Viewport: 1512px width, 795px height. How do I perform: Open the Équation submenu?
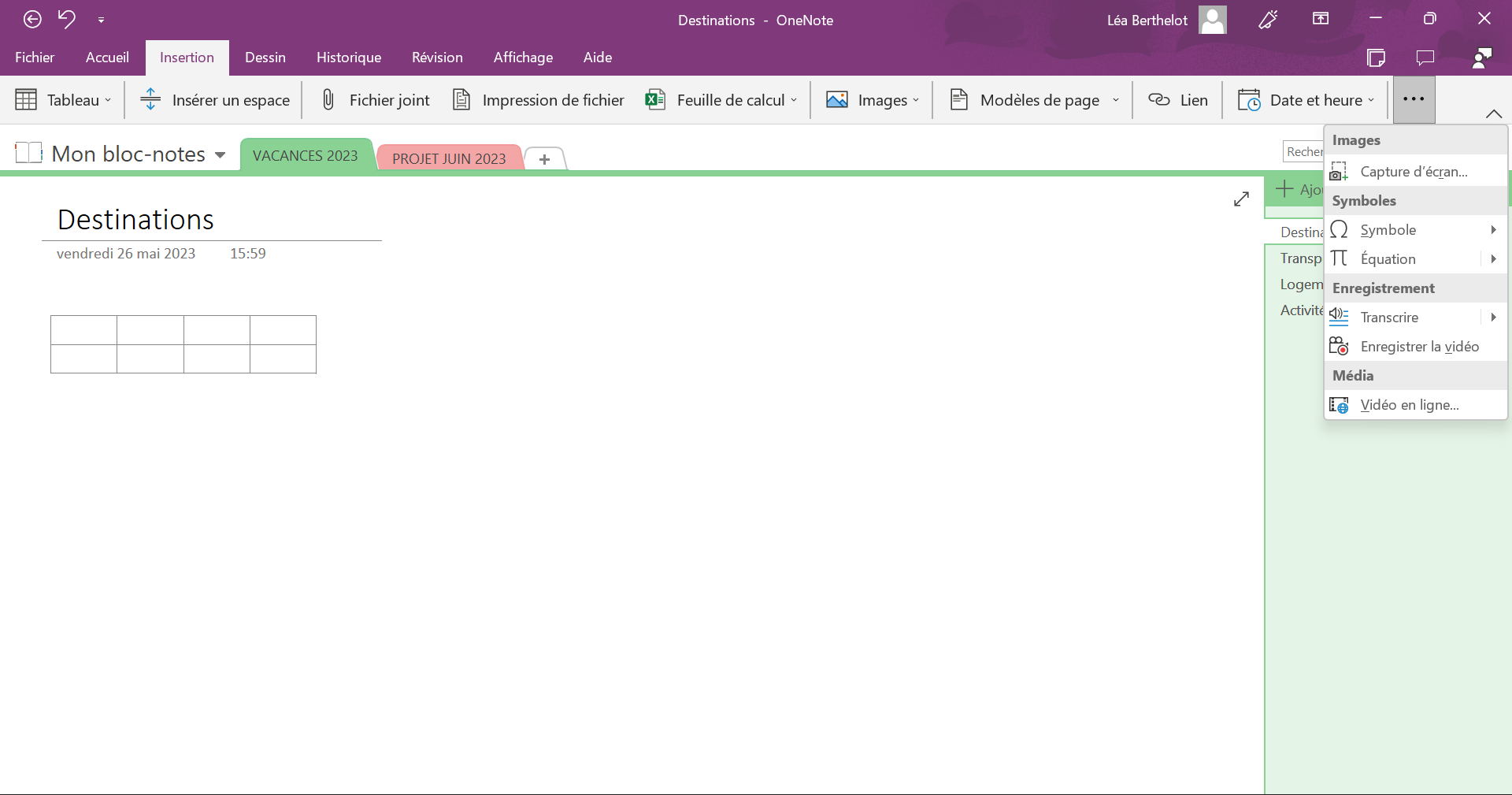[x=1415, y=259]
